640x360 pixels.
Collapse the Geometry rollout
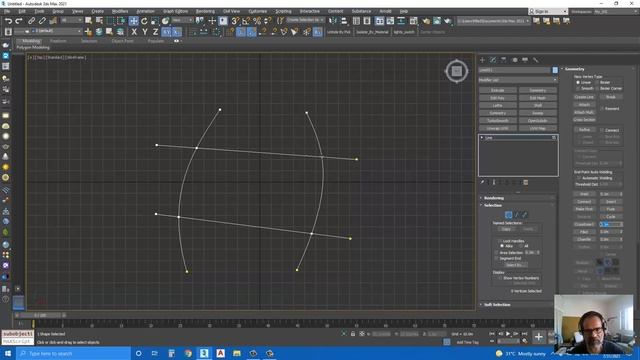pos(574,69)
